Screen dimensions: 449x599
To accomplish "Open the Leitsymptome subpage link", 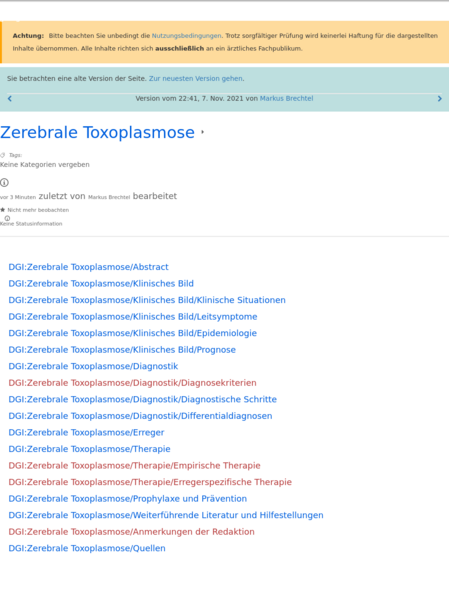I will 133,316.
